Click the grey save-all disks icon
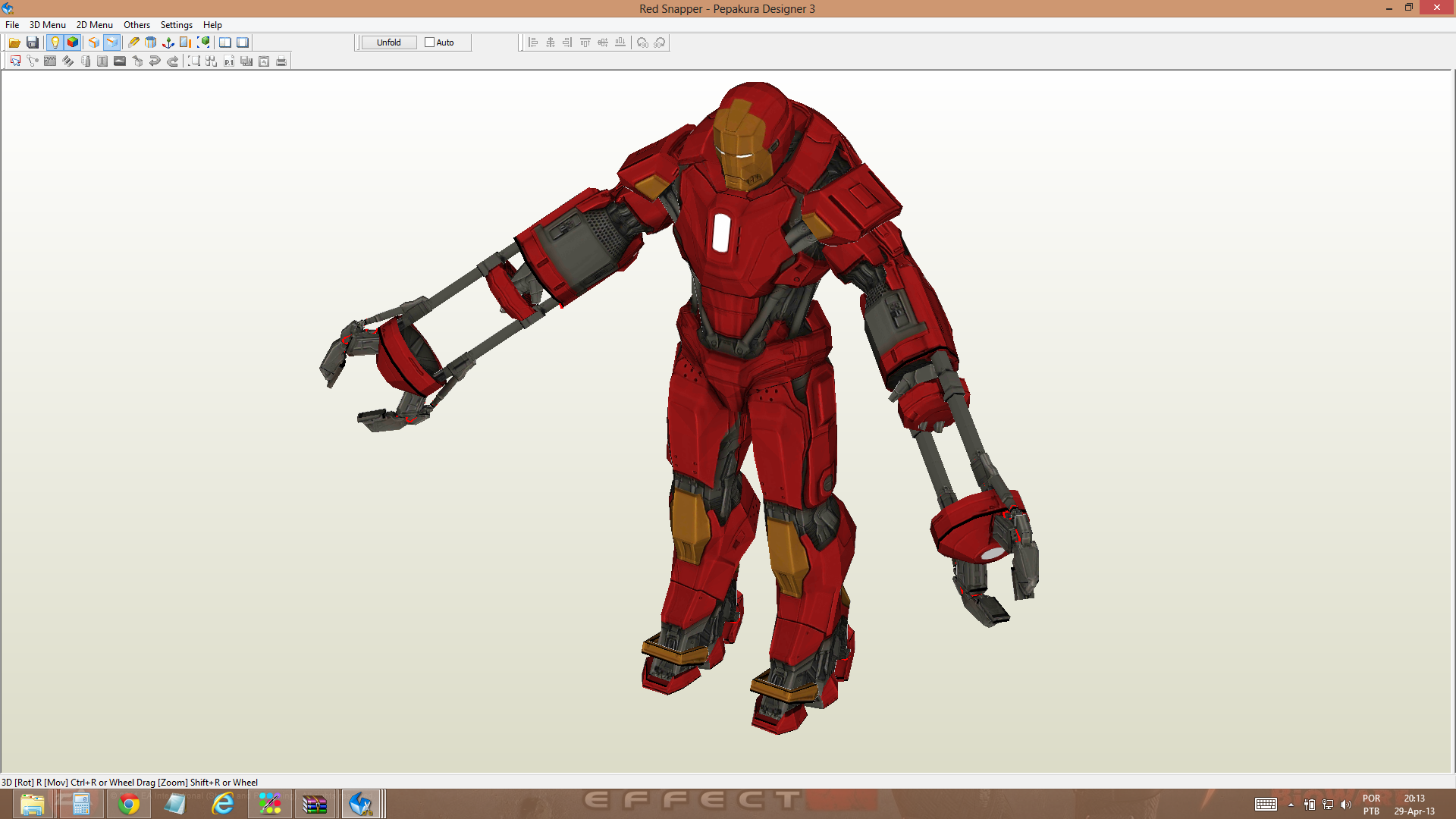The width and height of the screenshot is (1456, 819). 246,61
